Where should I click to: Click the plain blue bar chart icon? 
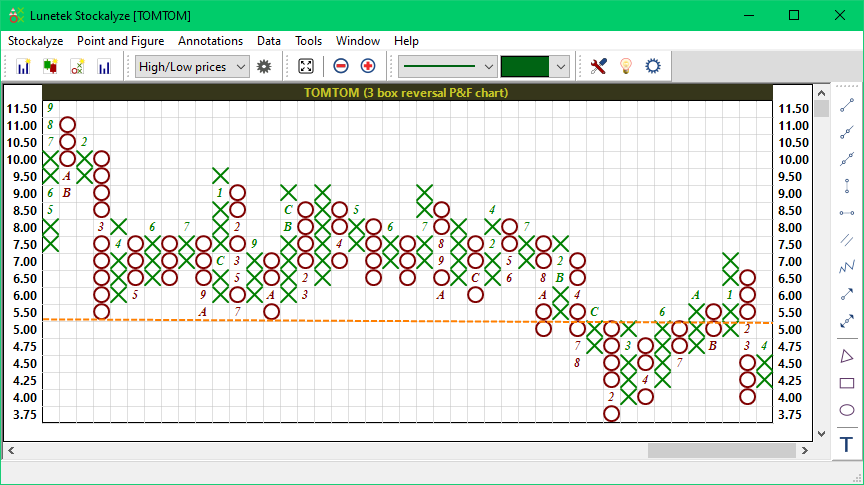click(104, 67)
